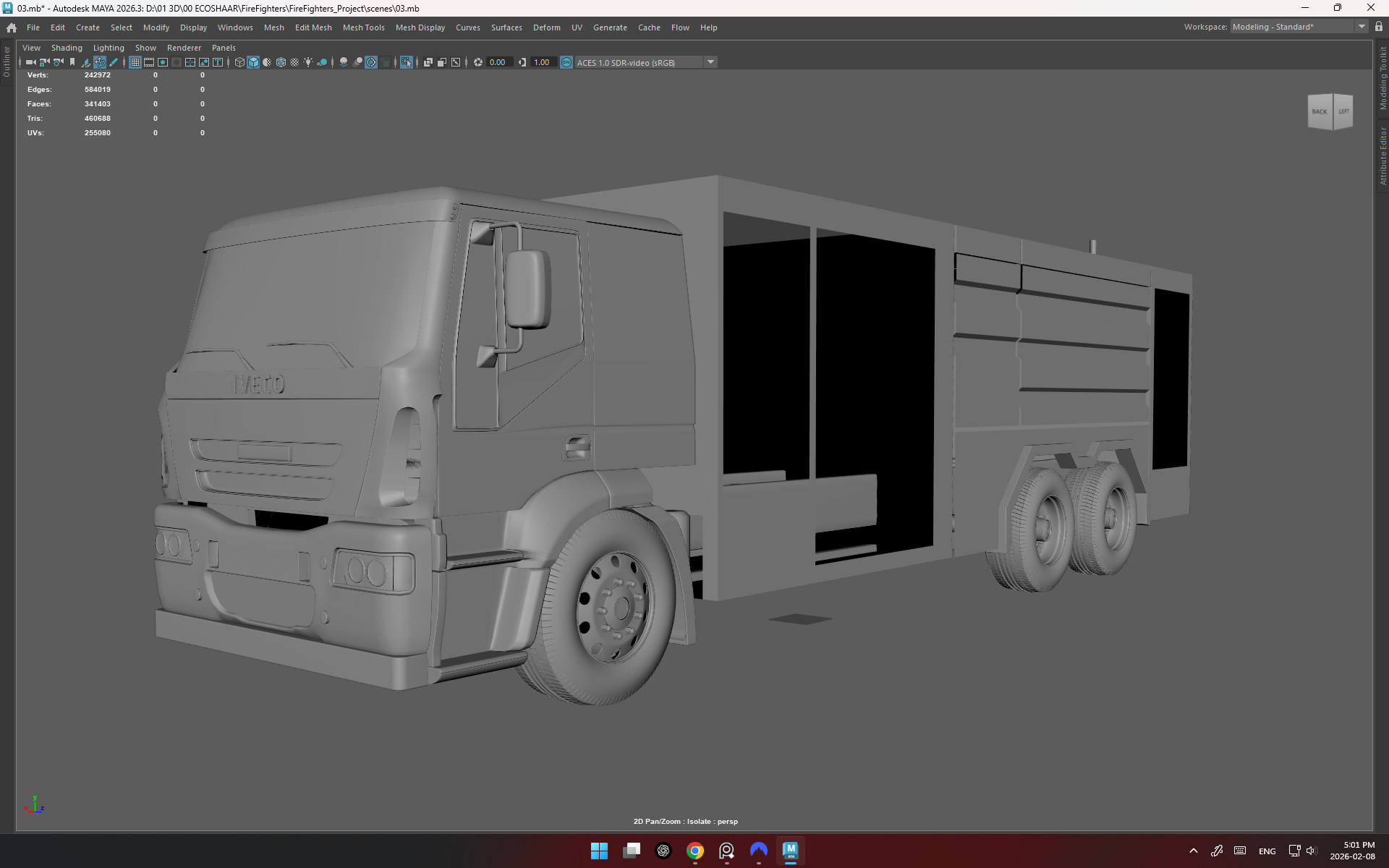
Task: Click Use All Lights bulb icon
Action: pos(308,62)
